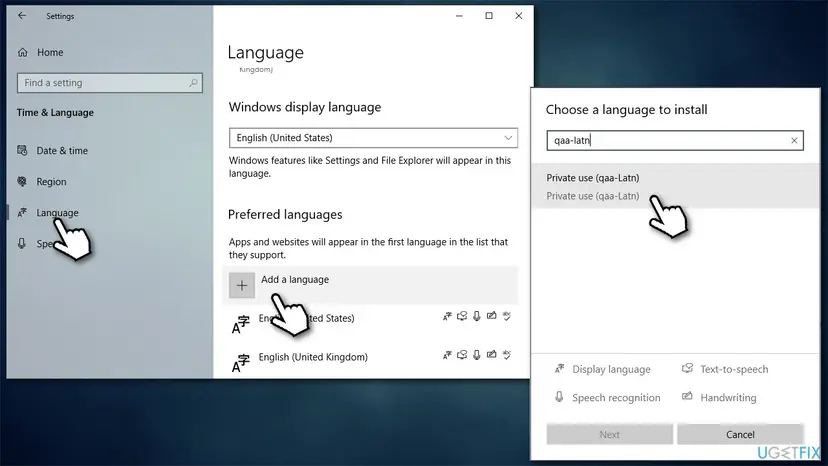
Task: Click handwriting icon on English (United States) row
Action: tap(492, 316)
